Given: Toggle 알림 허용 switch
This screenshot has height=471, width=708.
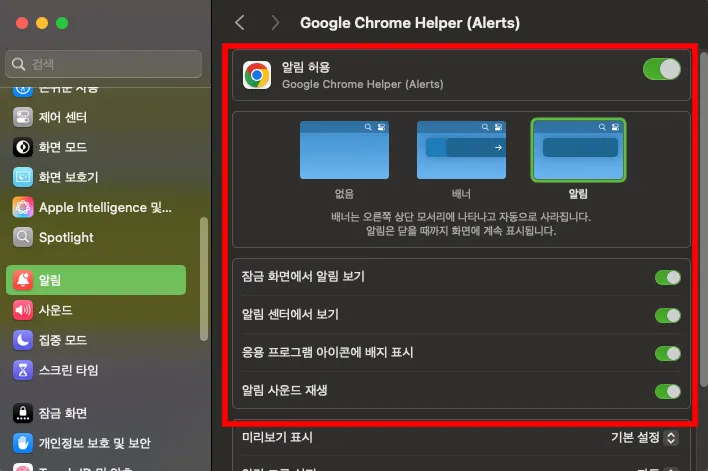Looking at the screenshot, I should (x=662, y=70).
